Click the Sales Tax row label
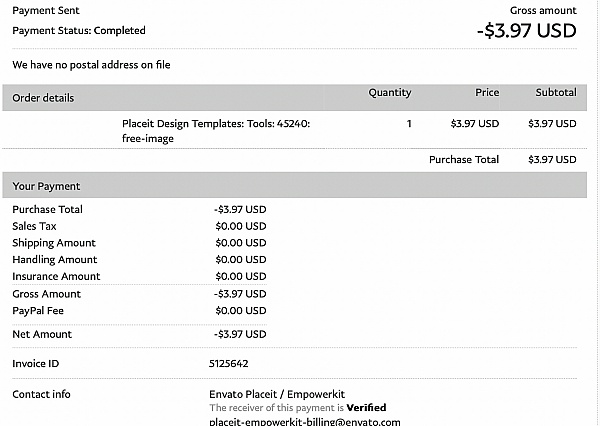The width and height of the screenshot is (600, 426). click(34, 226)
